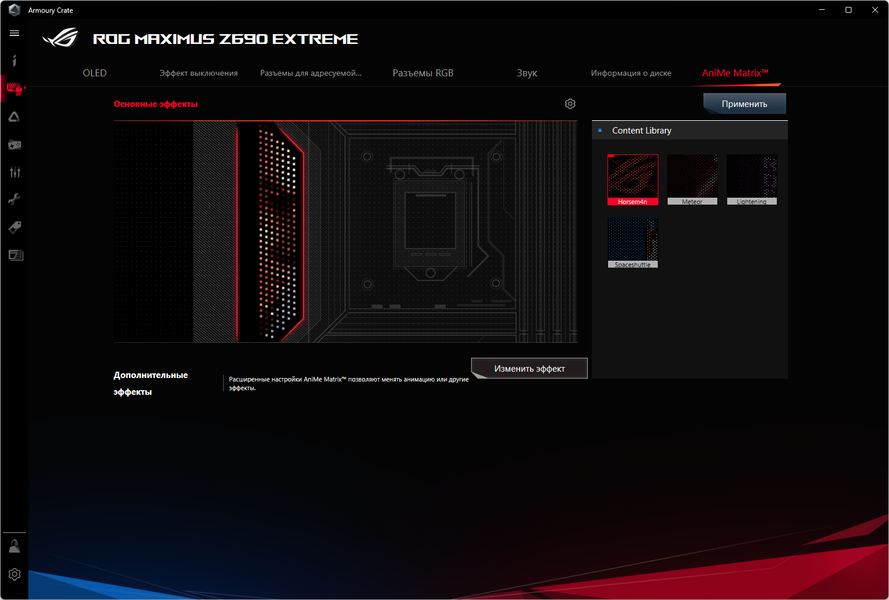889x600 pixels.
Task: Switch to the OLED tab
Action: point(95,73)
